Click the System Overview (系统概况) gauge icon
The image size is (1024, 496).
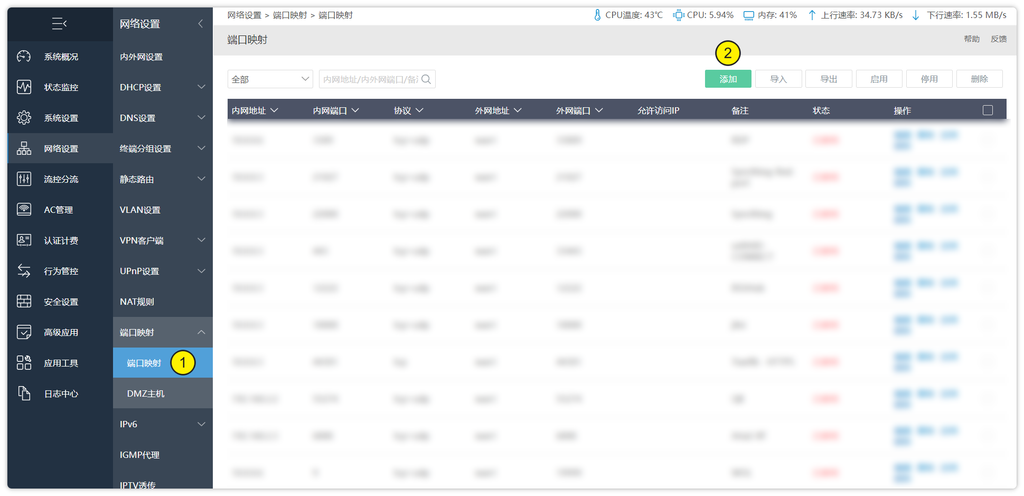tap(24, 56)
